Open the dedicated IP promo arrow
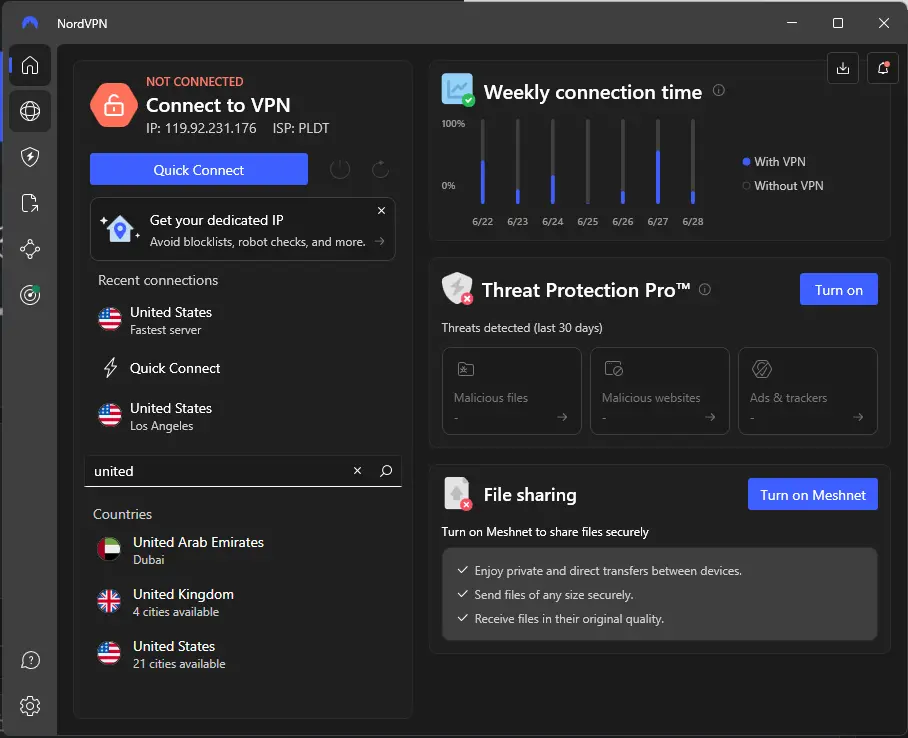 tap(379, 241)
